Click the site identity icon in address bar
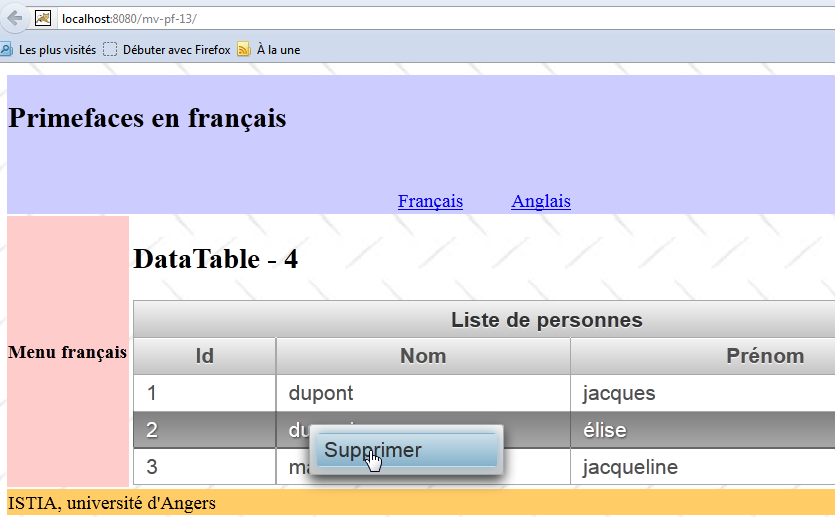835x517 pixels. [x=43, y=18]
